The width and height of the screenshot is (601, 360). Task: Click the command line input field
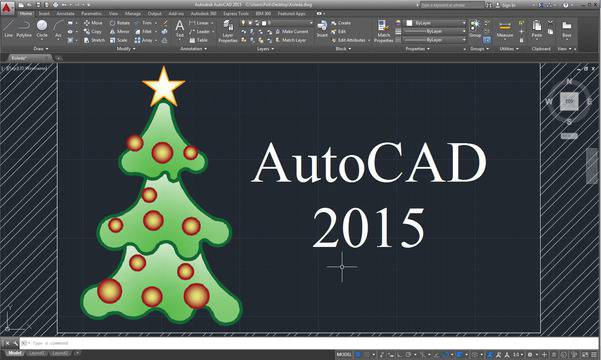[x=309, y=343]
